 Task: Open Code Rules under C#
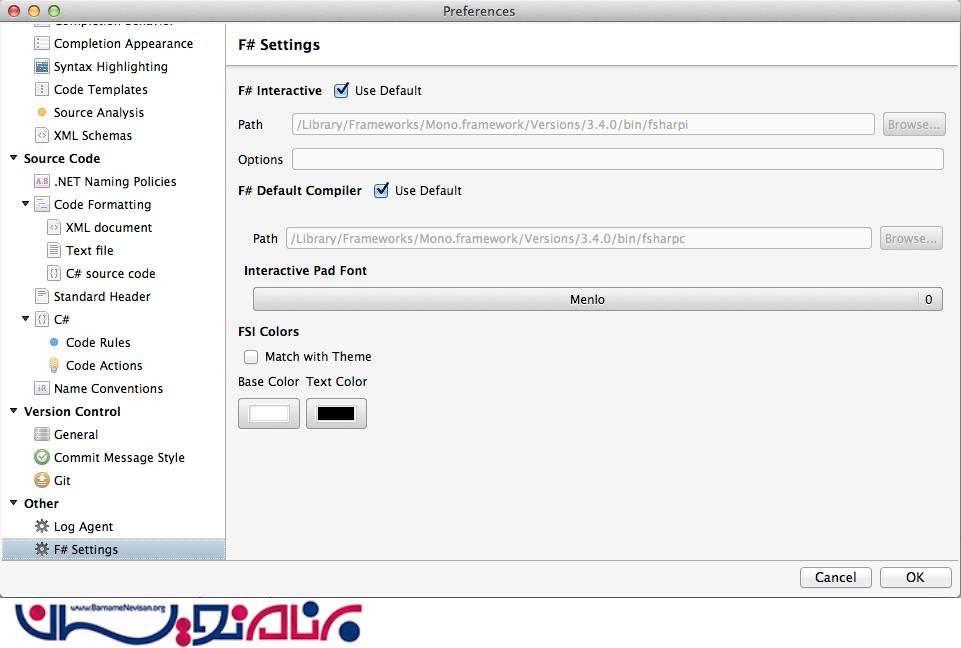(x=98, y=342)
